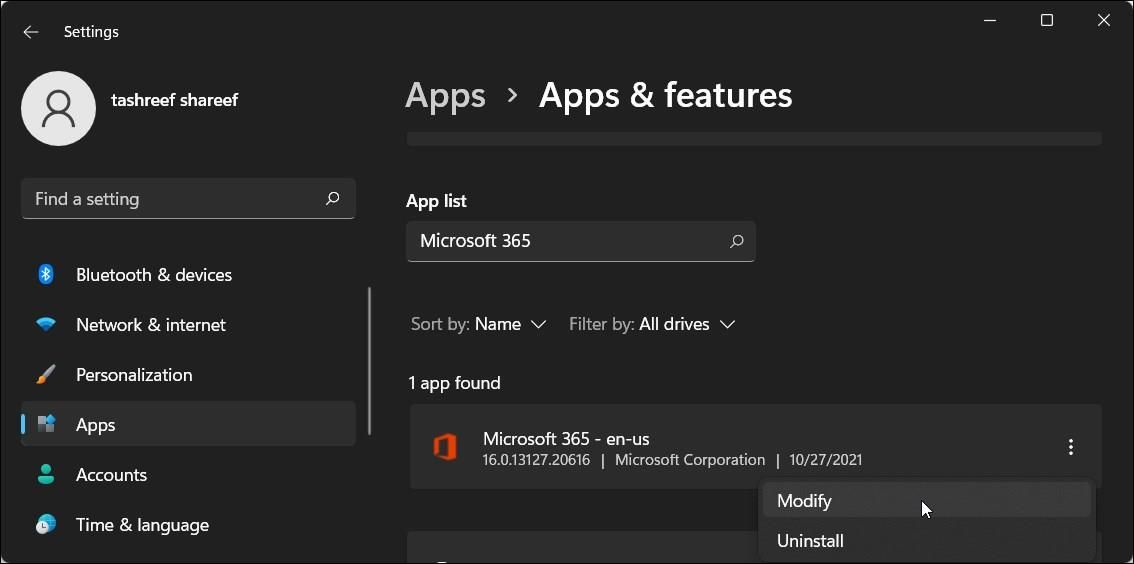Go back using the Settings back arrow
This screenshot has height=564, width=1134.
point(30,32)
